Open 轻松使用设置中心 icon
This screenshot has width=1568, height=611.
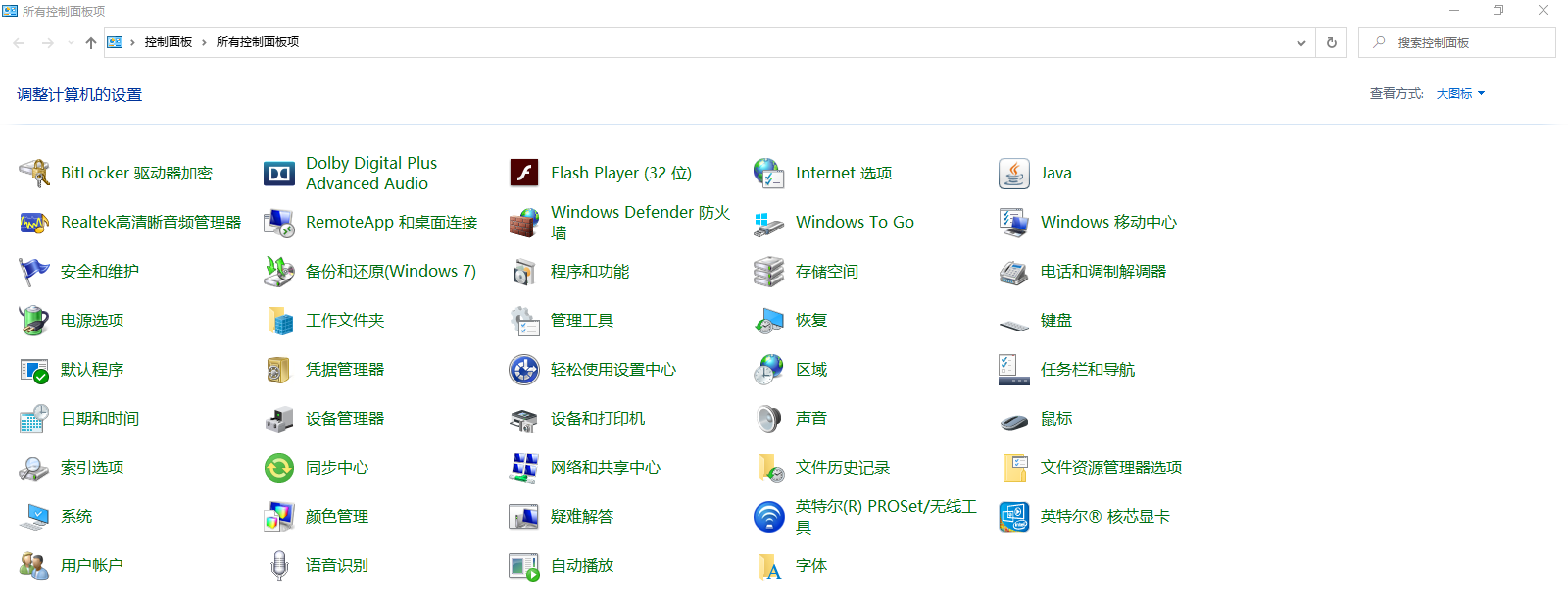[524, 370]
